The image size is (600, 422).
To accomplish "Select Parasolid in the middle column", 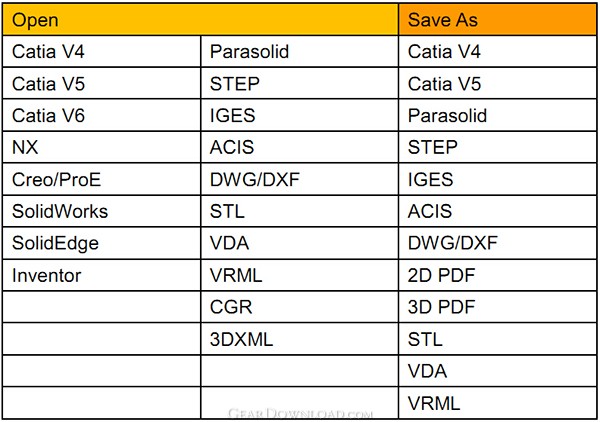I will click(300, 51).
